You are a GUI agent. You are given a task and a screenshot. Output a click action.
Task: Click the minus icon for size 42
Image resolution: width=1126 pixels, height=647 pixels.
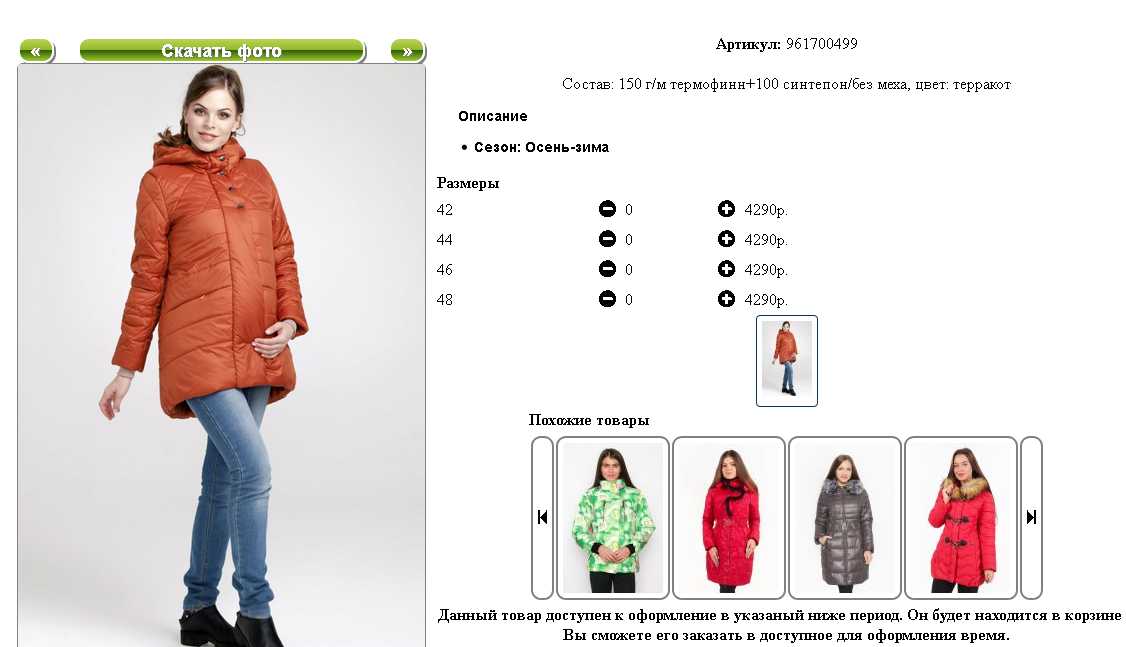607,209
